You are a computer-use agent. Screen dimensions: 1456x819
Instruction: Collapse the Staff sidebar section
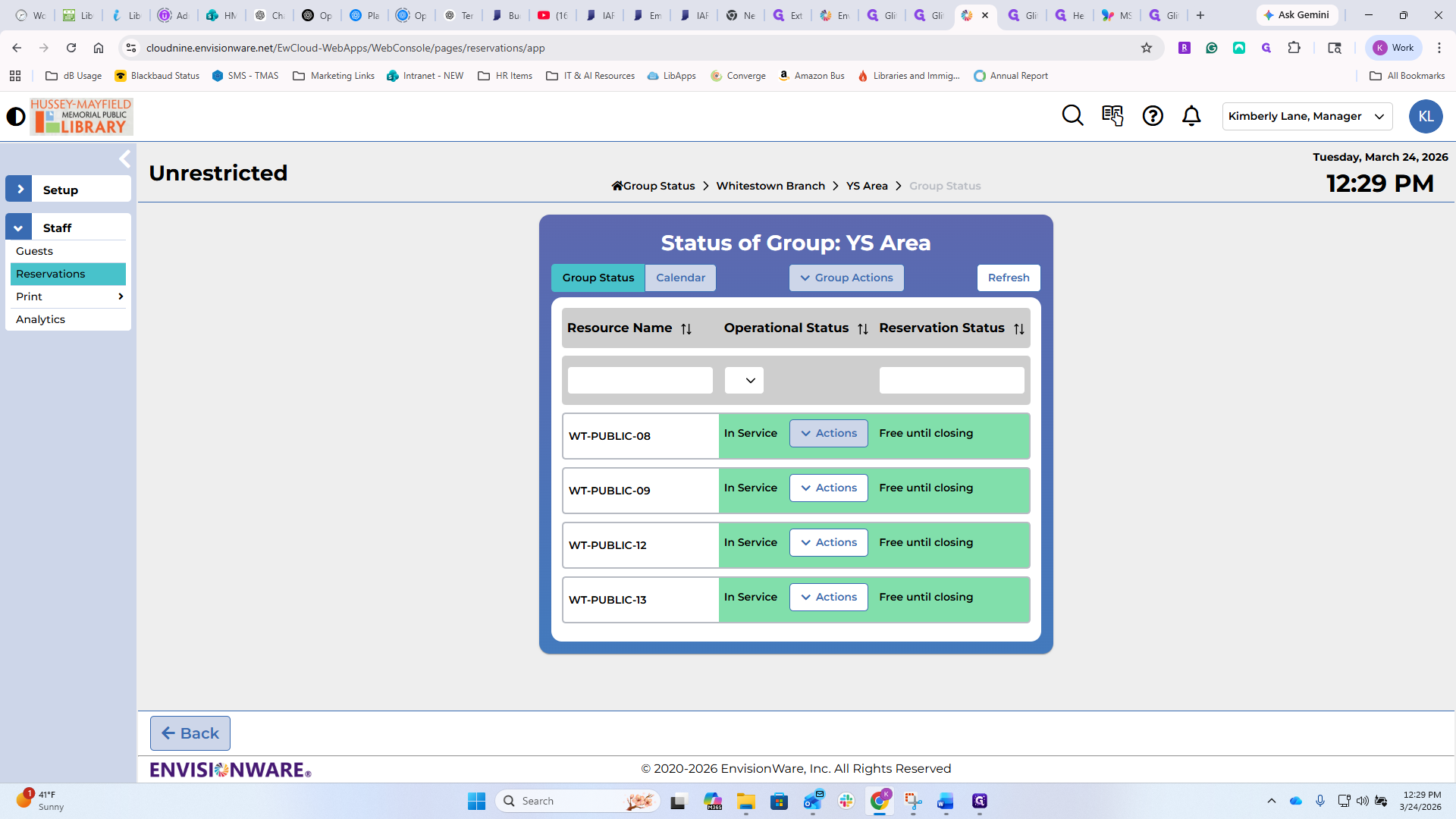coord(19,227)
